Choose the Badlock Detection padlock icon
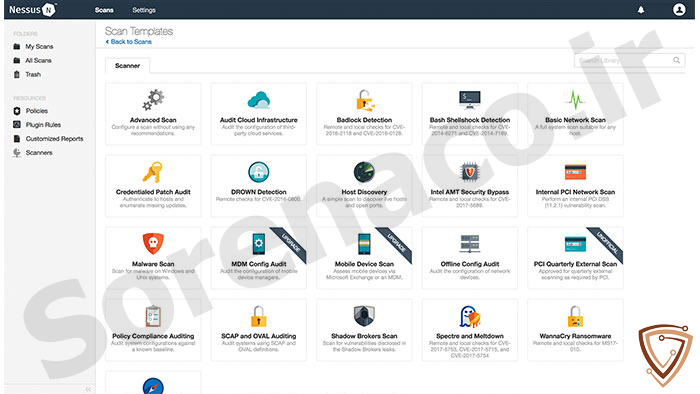This screenshot has width=700, height=394. coord(365,100)
